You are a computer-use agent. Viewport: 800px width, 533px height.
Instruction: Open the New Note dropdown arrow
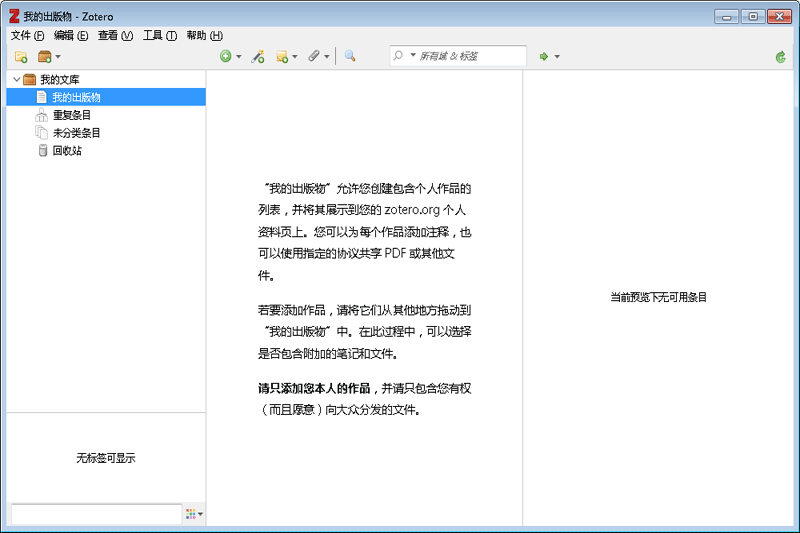[x=294, y=57]
